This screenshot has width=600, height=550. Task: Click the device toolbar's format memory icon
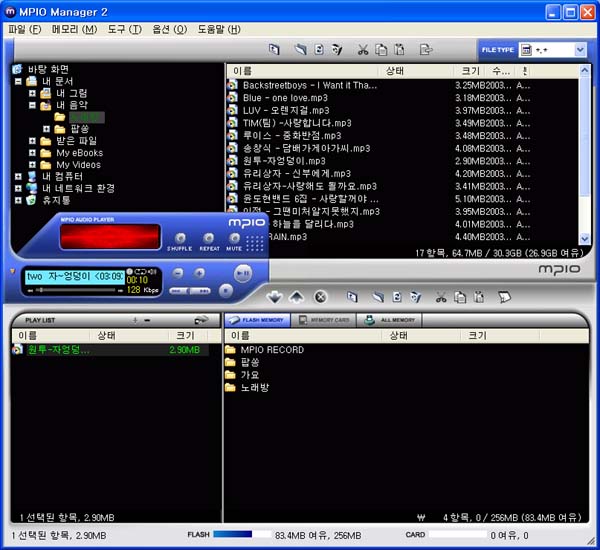click(x=504, y=297)
